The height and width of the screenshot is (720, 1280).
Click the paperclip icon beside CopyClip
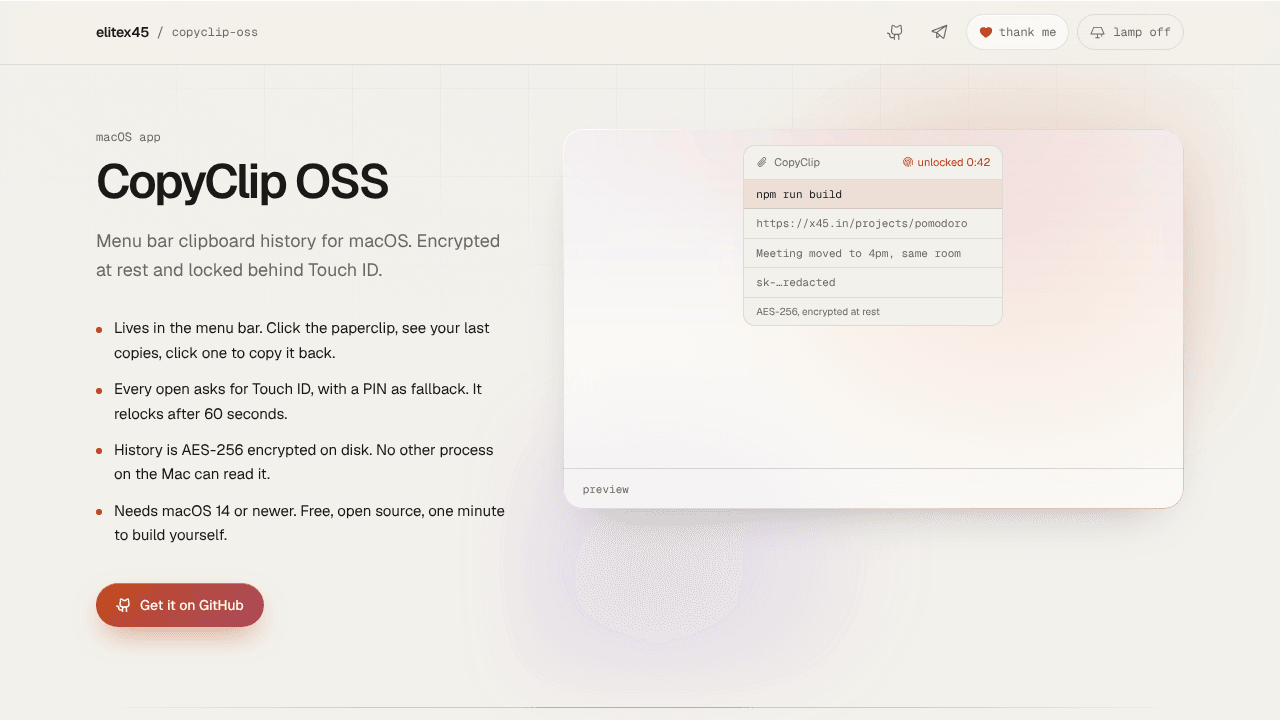(762, 162)
